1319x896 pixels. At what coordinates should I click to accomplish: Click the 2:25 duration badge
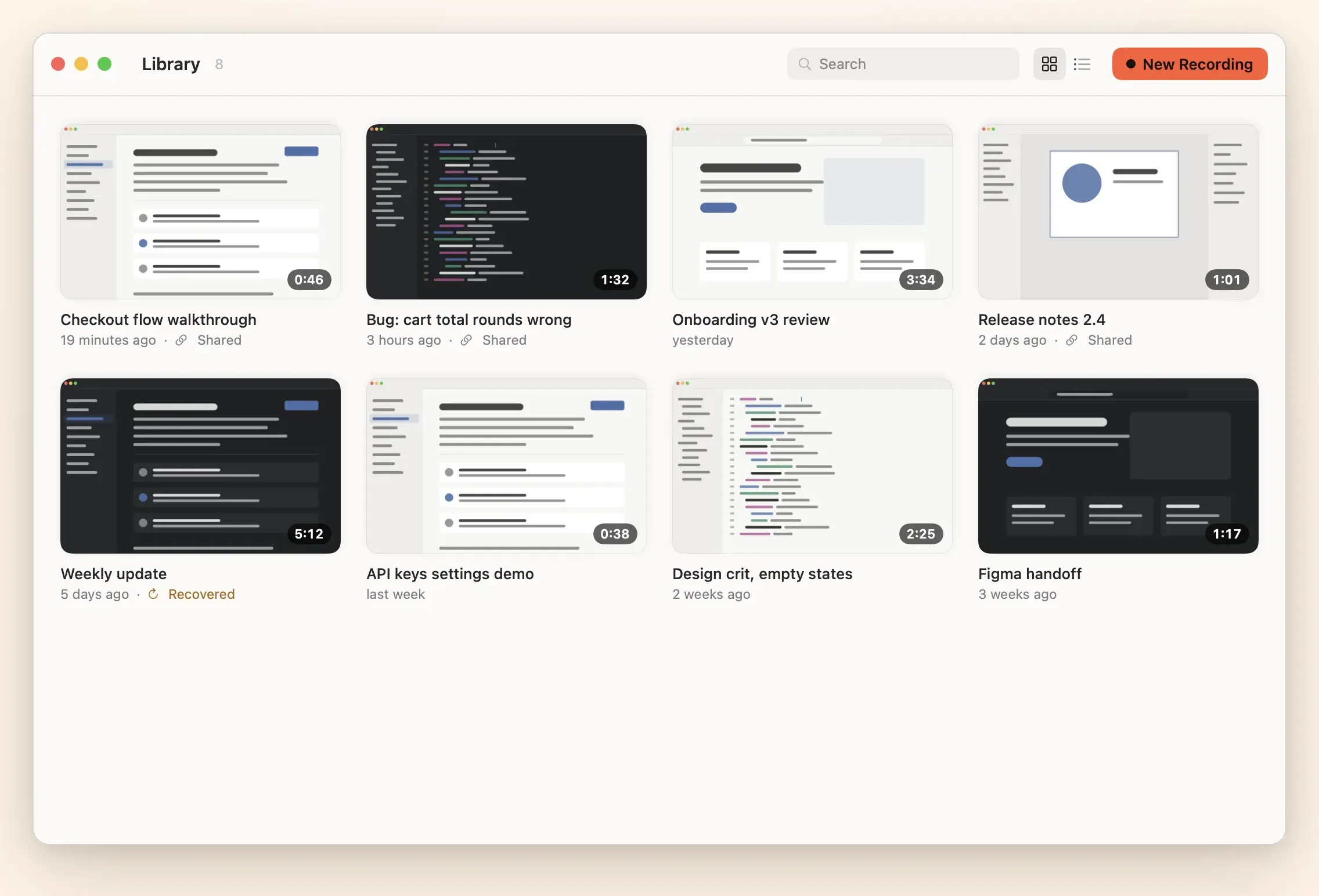[x=921, y=534]
